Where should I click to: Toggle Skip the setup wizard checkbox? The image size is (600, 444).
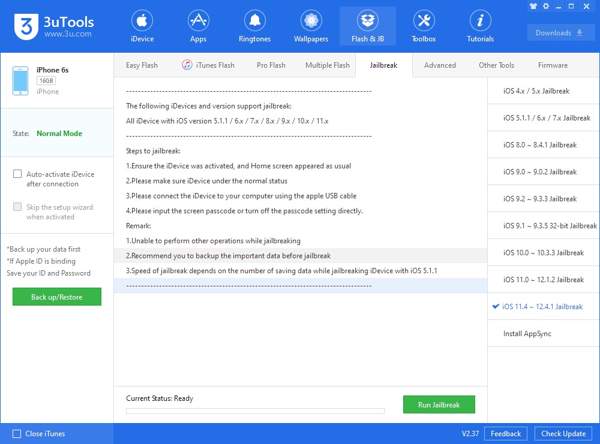[x=17, y=207]
